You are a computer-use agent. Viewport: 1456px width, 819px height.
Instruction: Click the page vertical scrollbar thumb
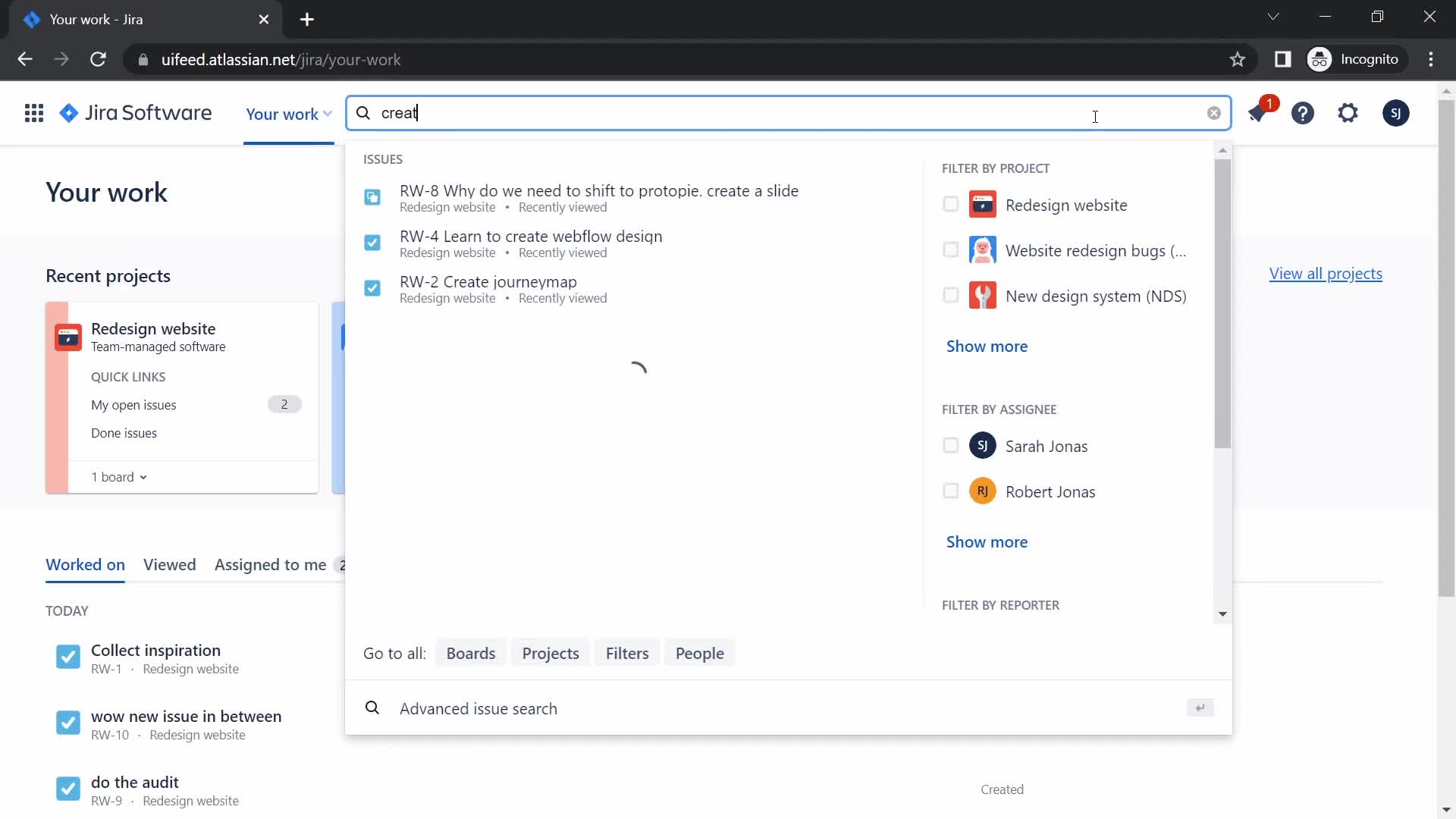pos(1446,349)
